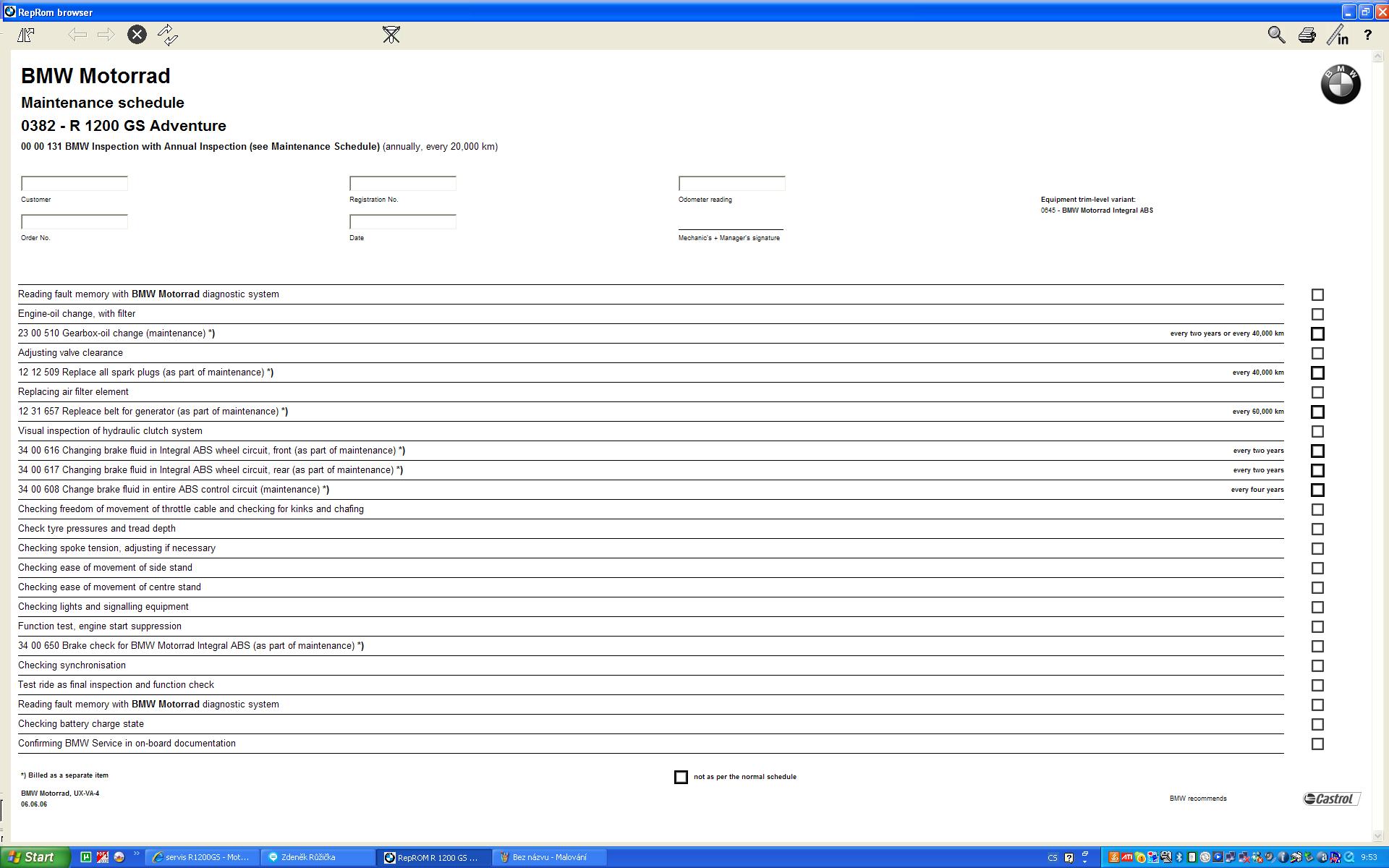Refresh the page with the reload arrows
This screenshot has width=1389, height=868.
(x=168, y=35)
